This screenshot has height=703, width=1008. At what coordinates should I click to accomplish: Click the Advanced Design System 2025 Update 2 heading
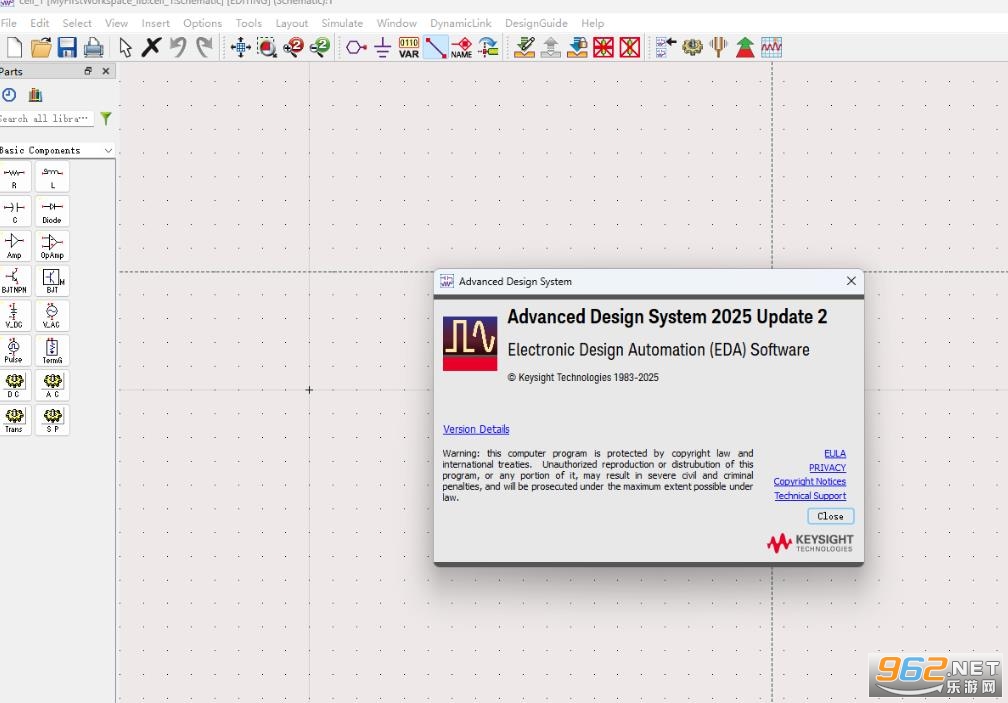[x=667, y=317]
